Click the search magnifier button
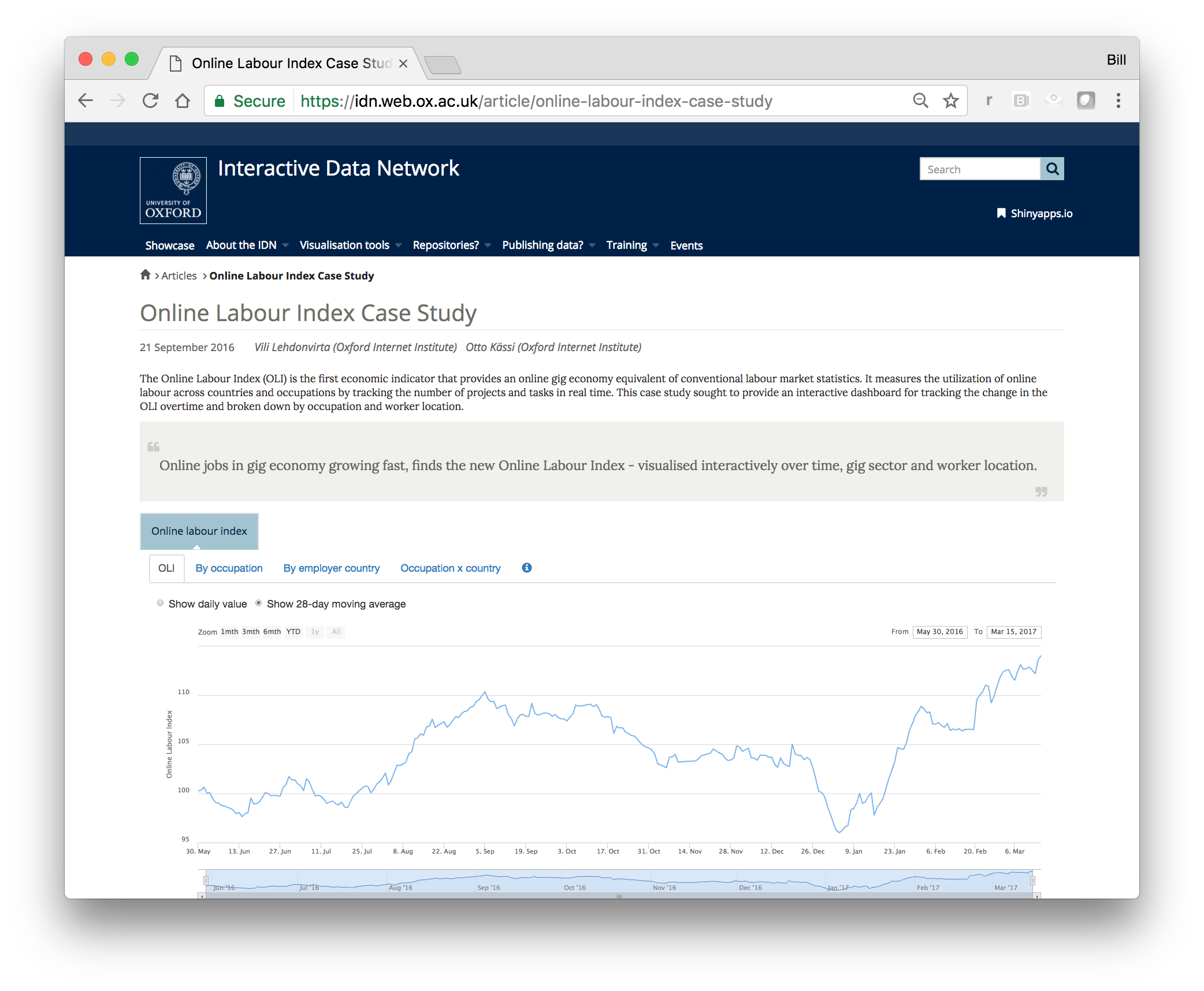The height and width of the screenshot is (991, 1204). pos(1052,169)
